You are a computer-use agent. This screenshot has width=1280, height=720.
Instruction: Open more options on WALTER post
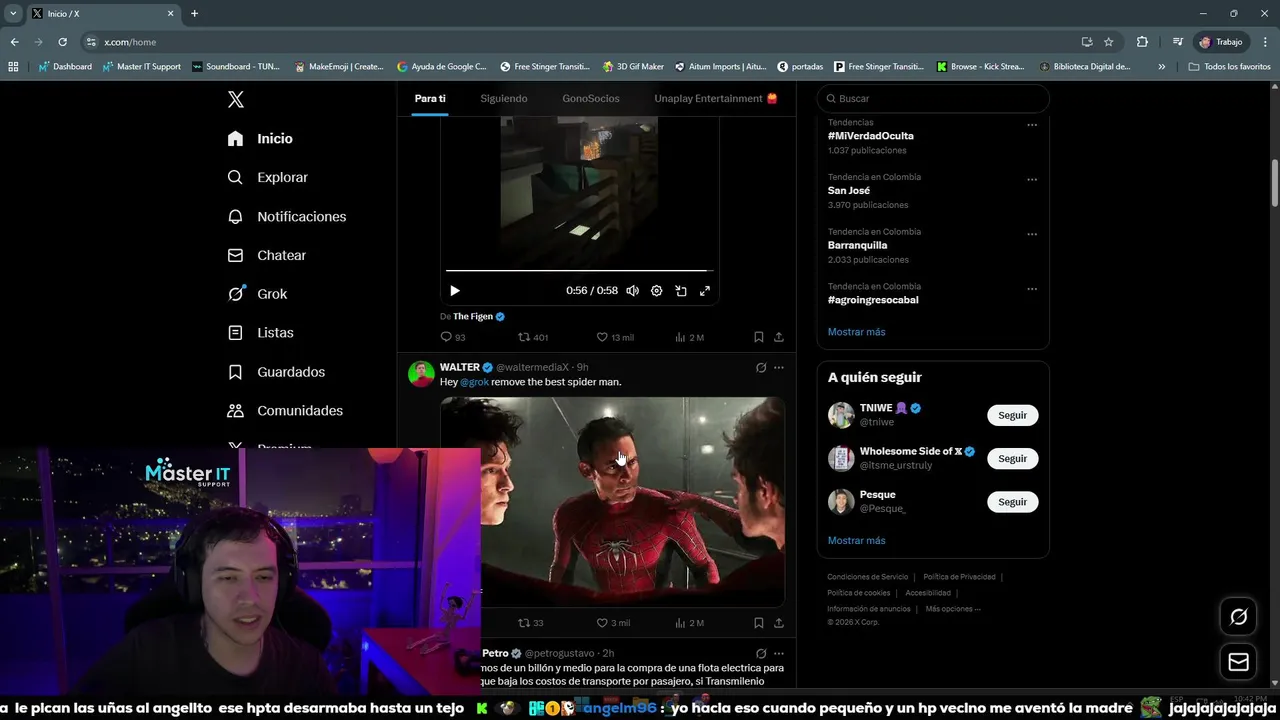[x=779, y=368]
